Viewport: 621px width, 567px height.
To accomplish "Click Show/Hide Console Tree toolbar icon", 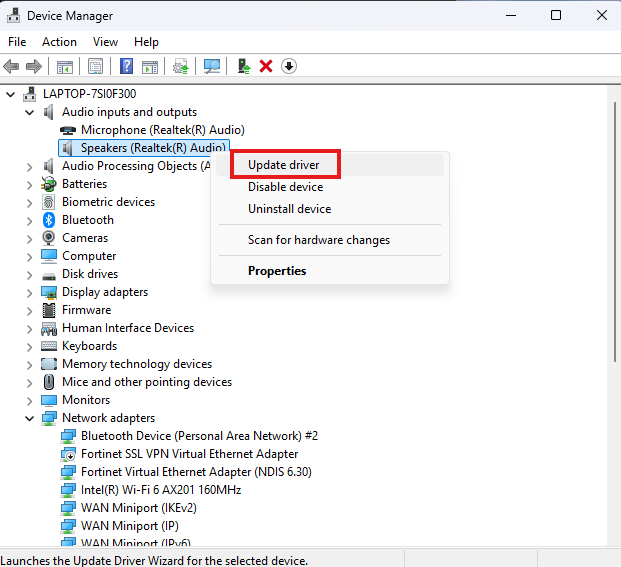I will (x=65, y=67).
